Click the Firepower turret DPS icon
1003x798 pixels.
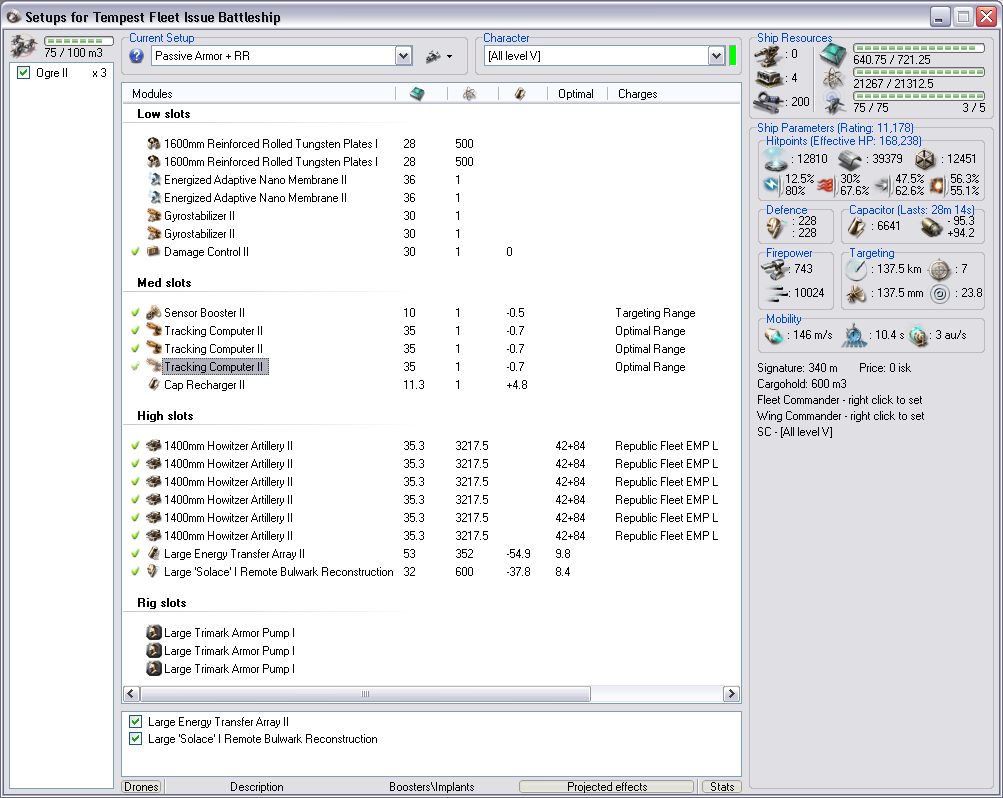point(775,270)
